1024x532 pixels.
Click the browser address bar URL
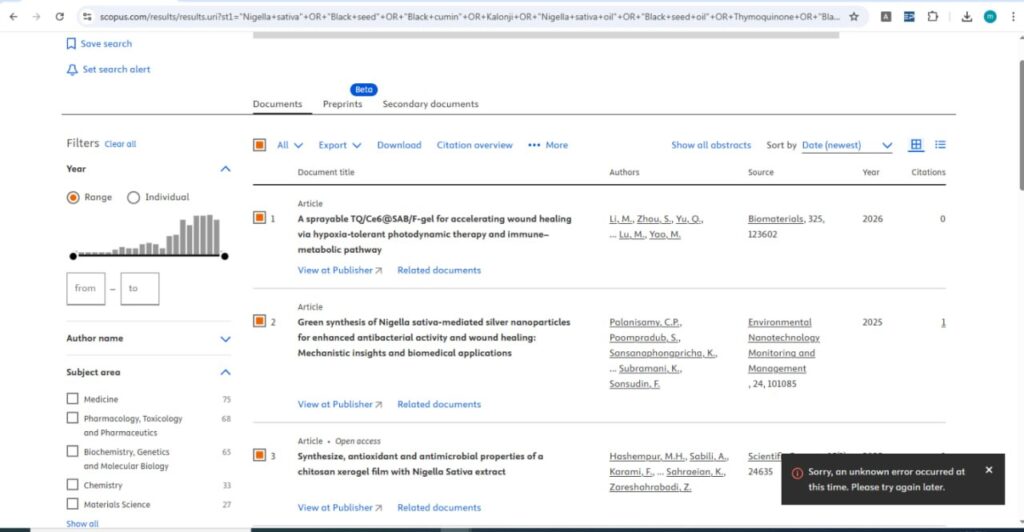coord(469,17)
